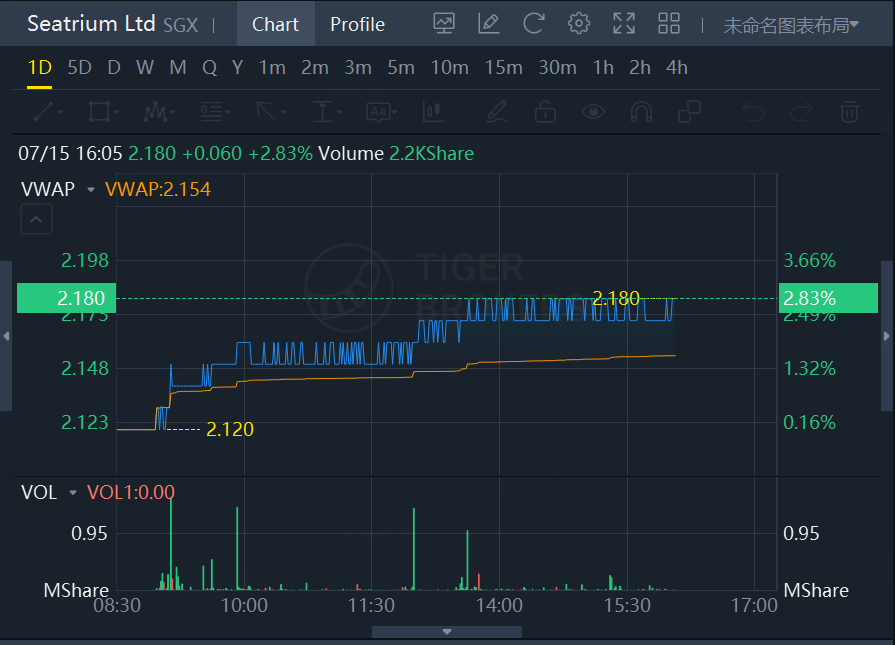
Task: Toggle drawings visibility eye icon
Action: click(x=593, y=112)
